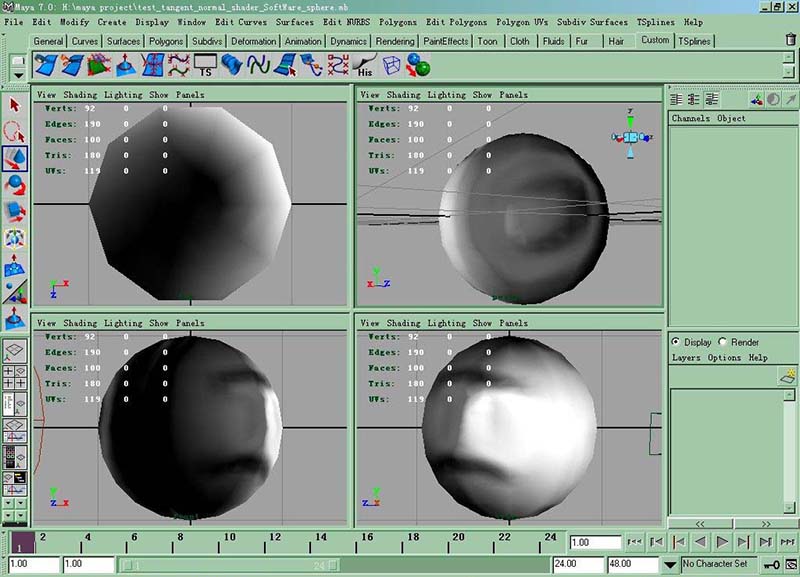Click the current frame input field
The width and height of the screenshot is (800, 577).
[x=595, y=542]
